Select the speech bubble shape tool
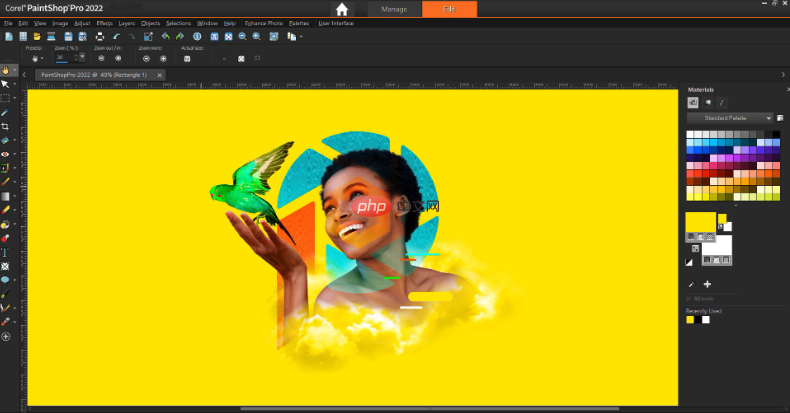 point(5,280)
